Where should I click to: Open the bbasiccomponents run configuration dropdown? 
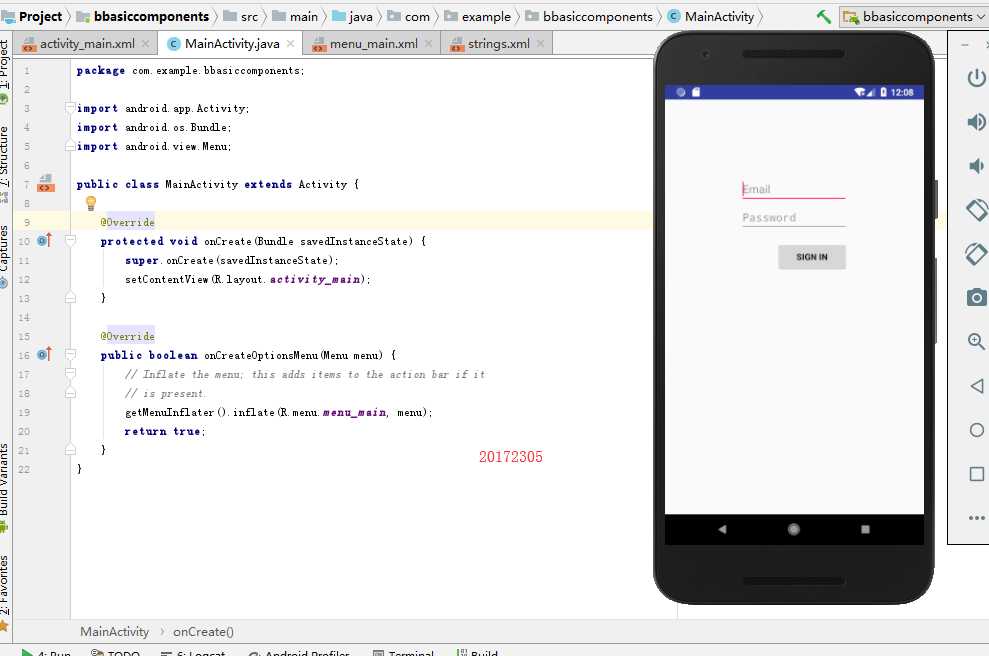[913, 16]
